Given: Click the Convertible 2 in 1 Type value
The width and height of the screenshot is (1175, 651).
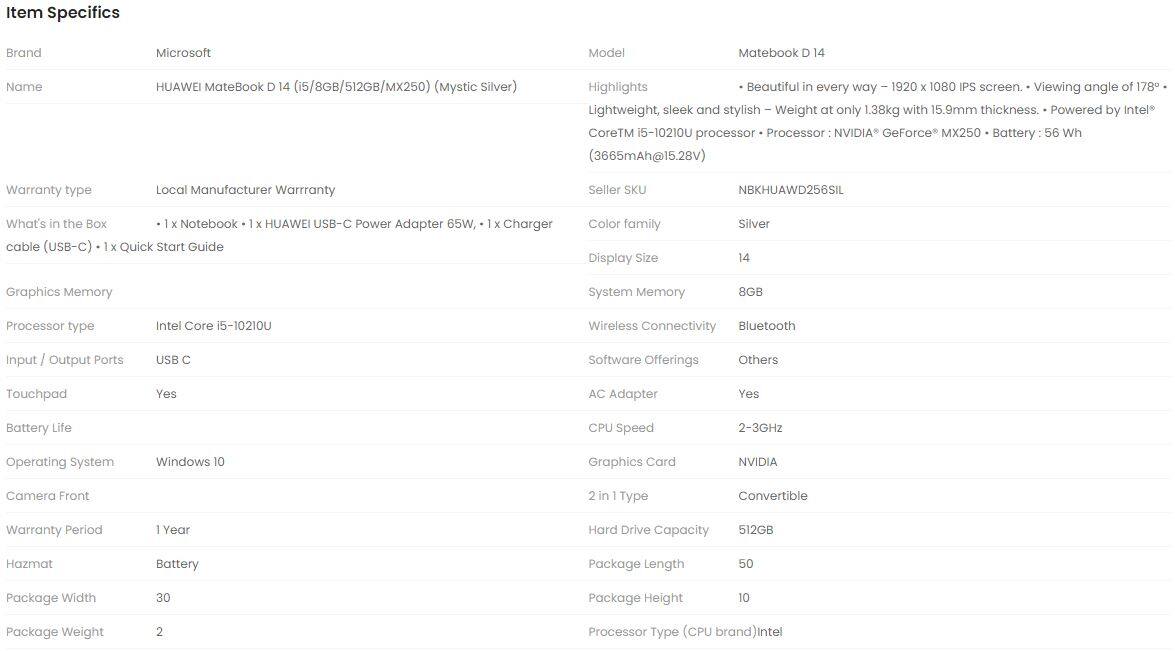Looking at the screenshot, I should (772, 496).
